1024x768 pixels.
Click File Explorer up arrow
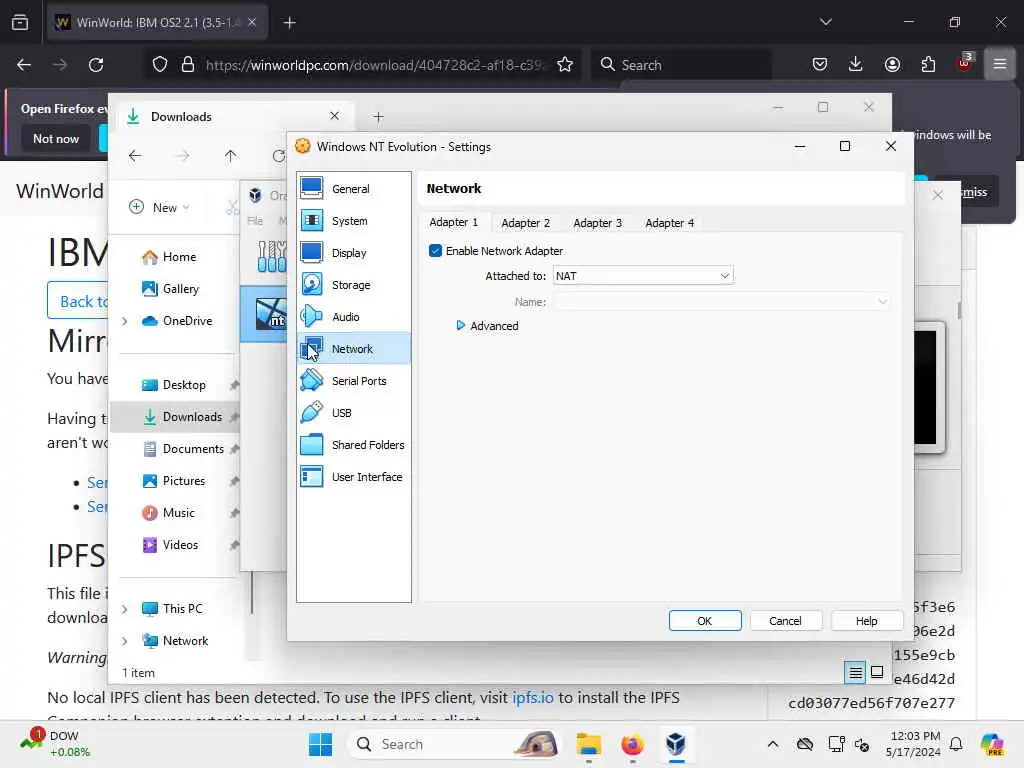pos(231,156)
